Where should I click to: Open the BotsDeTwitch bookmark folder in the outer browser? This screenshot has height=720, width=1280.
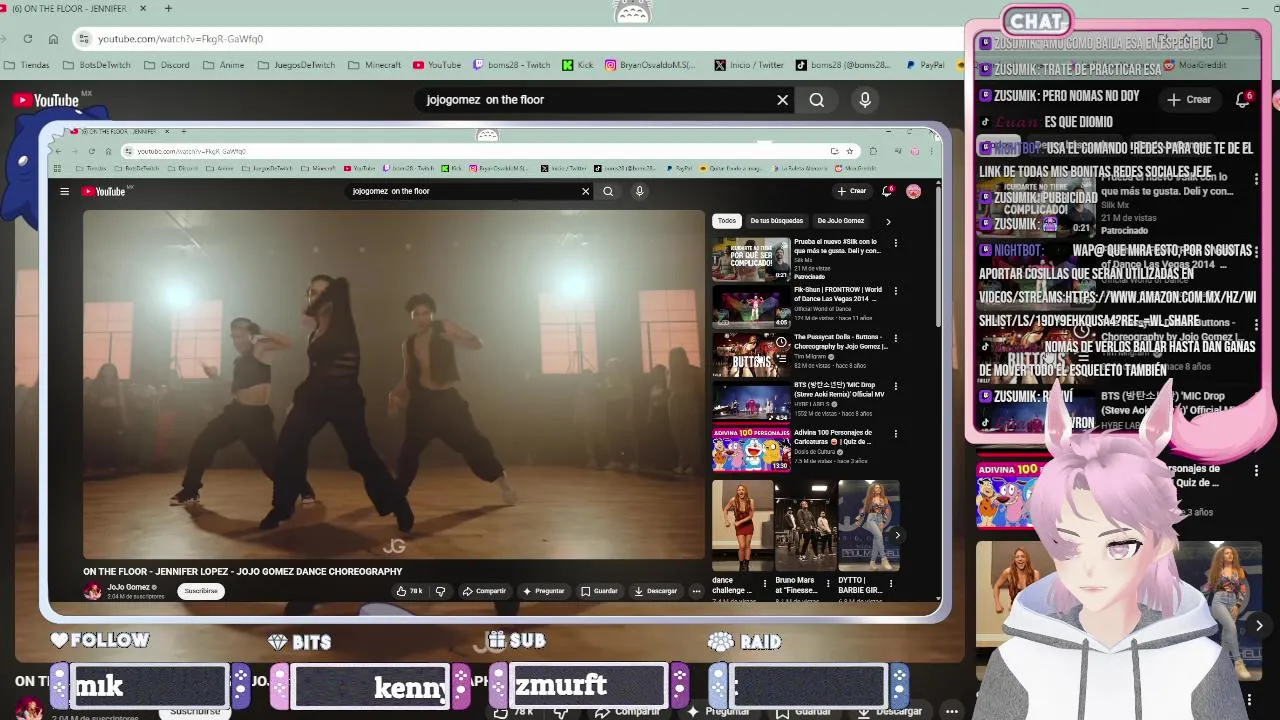click(x=97, y=65)
